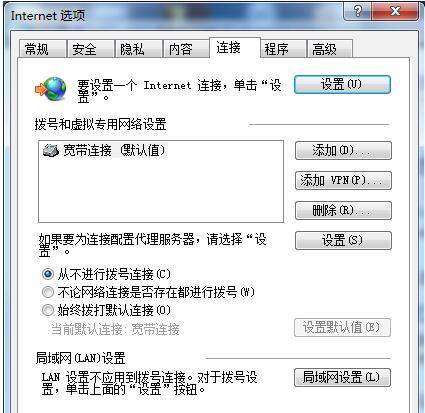Click the globe Internet connection icon
Viewport: 425px width, 413px height.
(x=51, y=89)
